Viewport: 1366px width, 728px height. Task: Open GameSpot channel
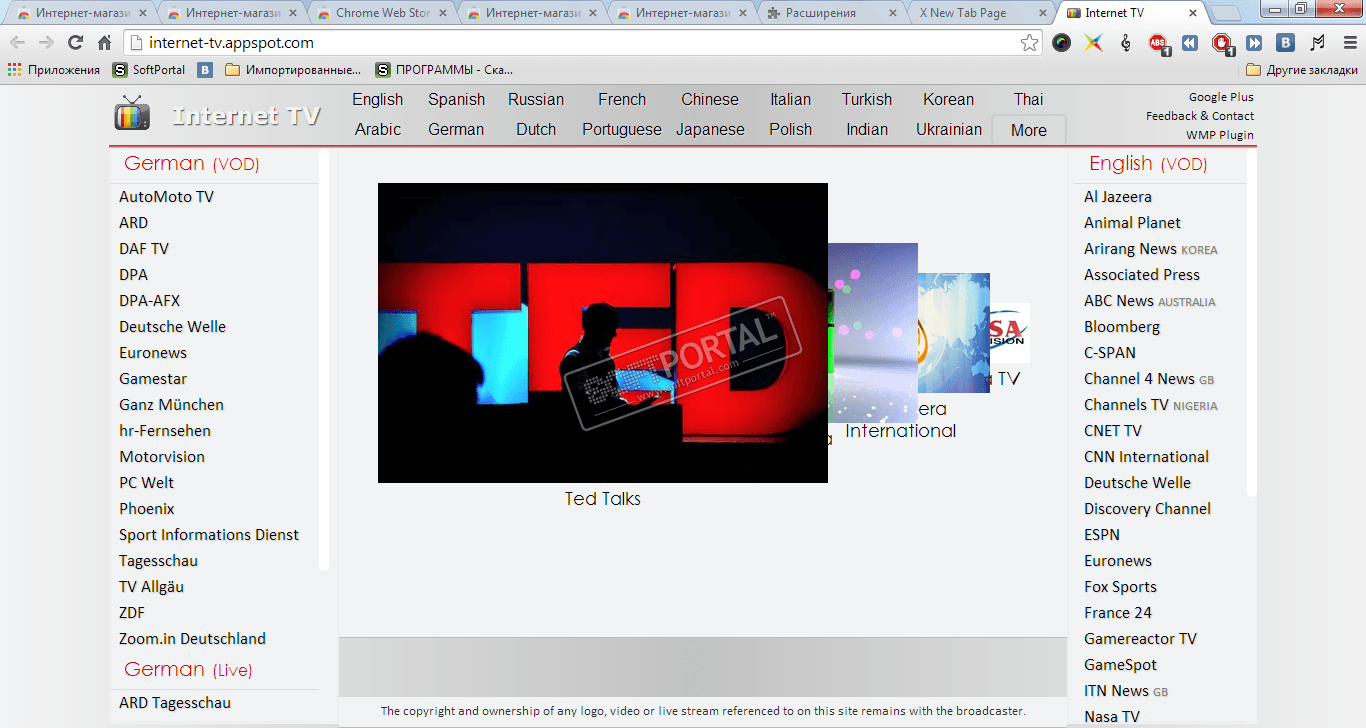pyautogui.click(x=1120, y=665)
